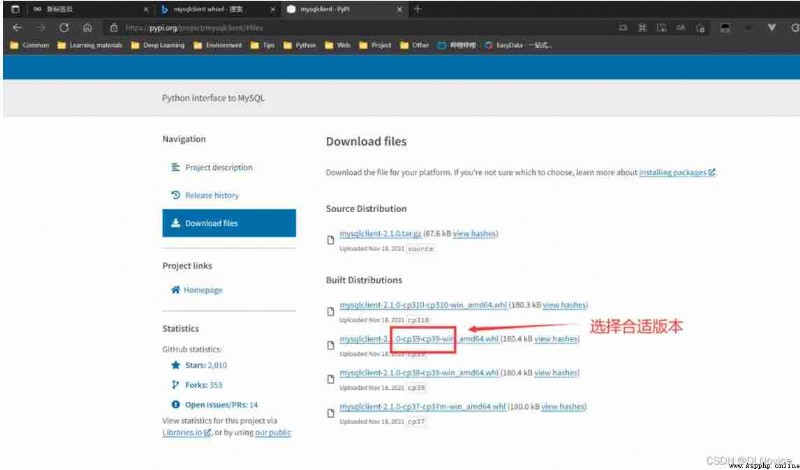Image resolution: width=800 pixels, height=470 pixels.
Task: Download the cp310 win_amd64 wheel
Action: point(423,305)
